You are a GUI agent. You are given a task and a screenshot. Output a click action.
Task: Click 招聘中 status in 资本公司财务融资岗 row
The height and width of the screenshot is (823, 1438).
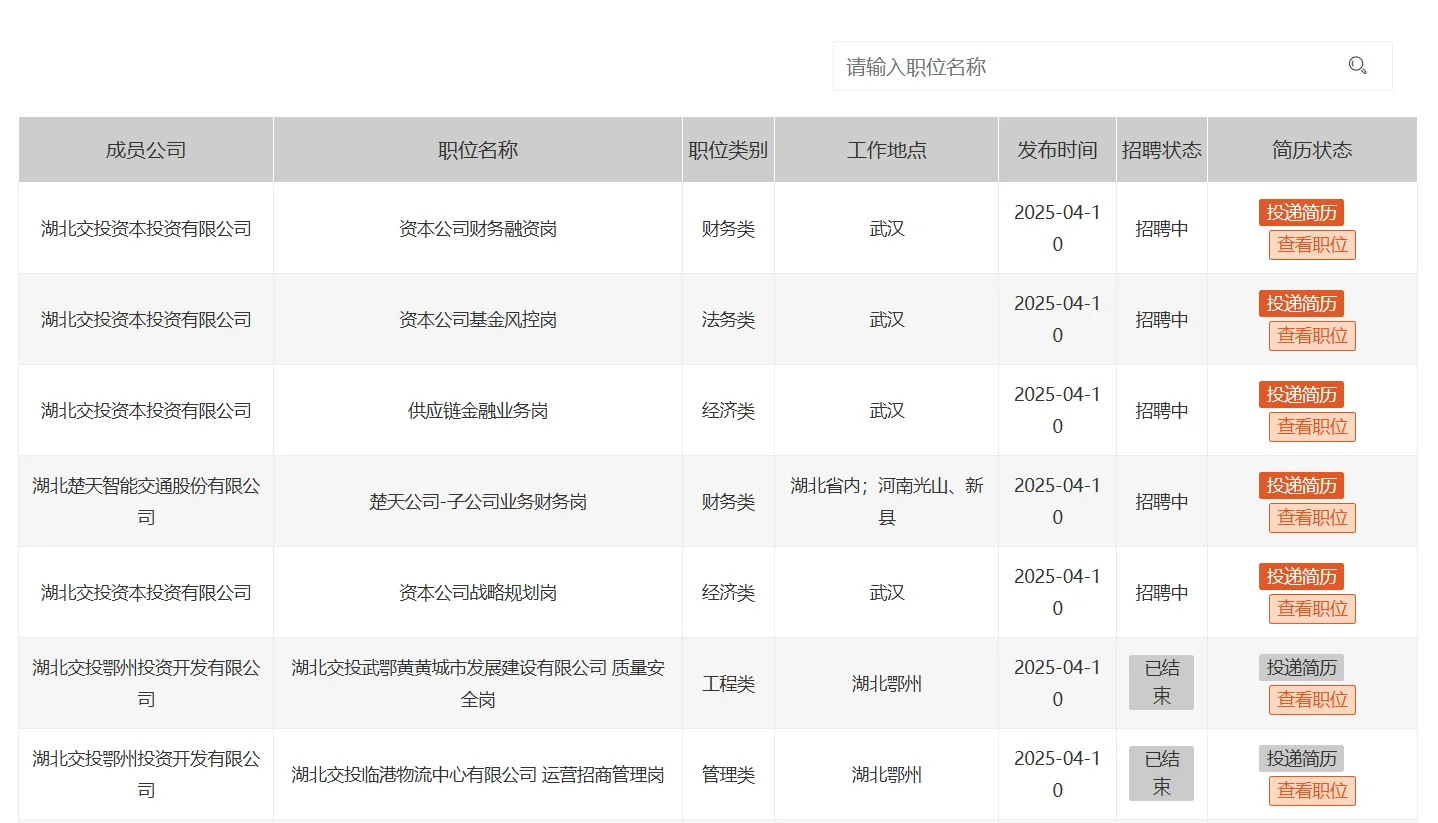tap(1162, 229)
